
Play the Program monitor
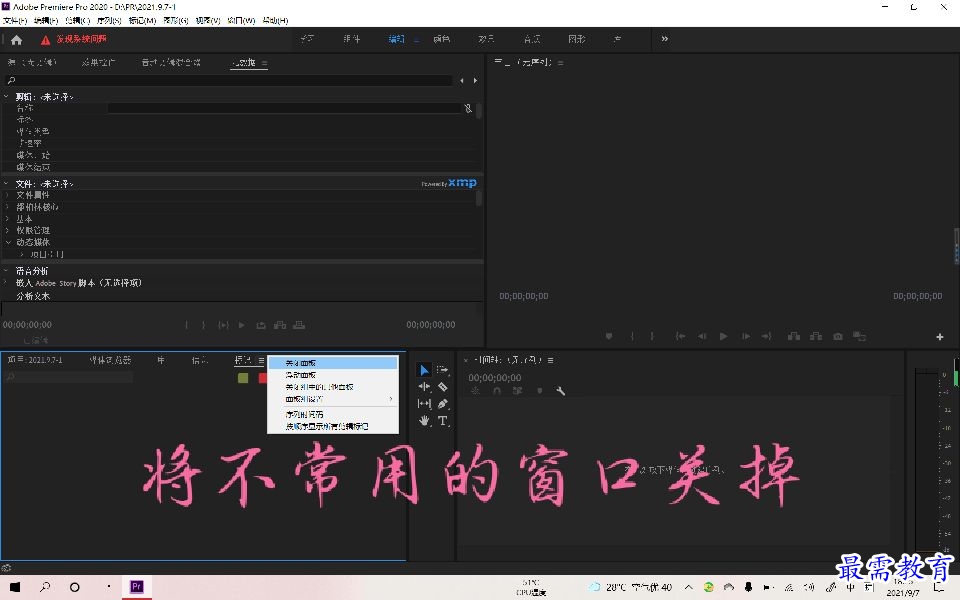(723, 336)
